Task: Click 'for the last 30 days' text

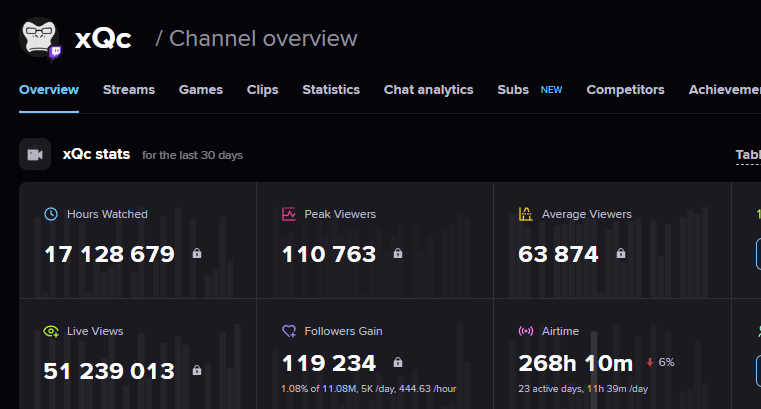Action: click(x=192, y=155)
